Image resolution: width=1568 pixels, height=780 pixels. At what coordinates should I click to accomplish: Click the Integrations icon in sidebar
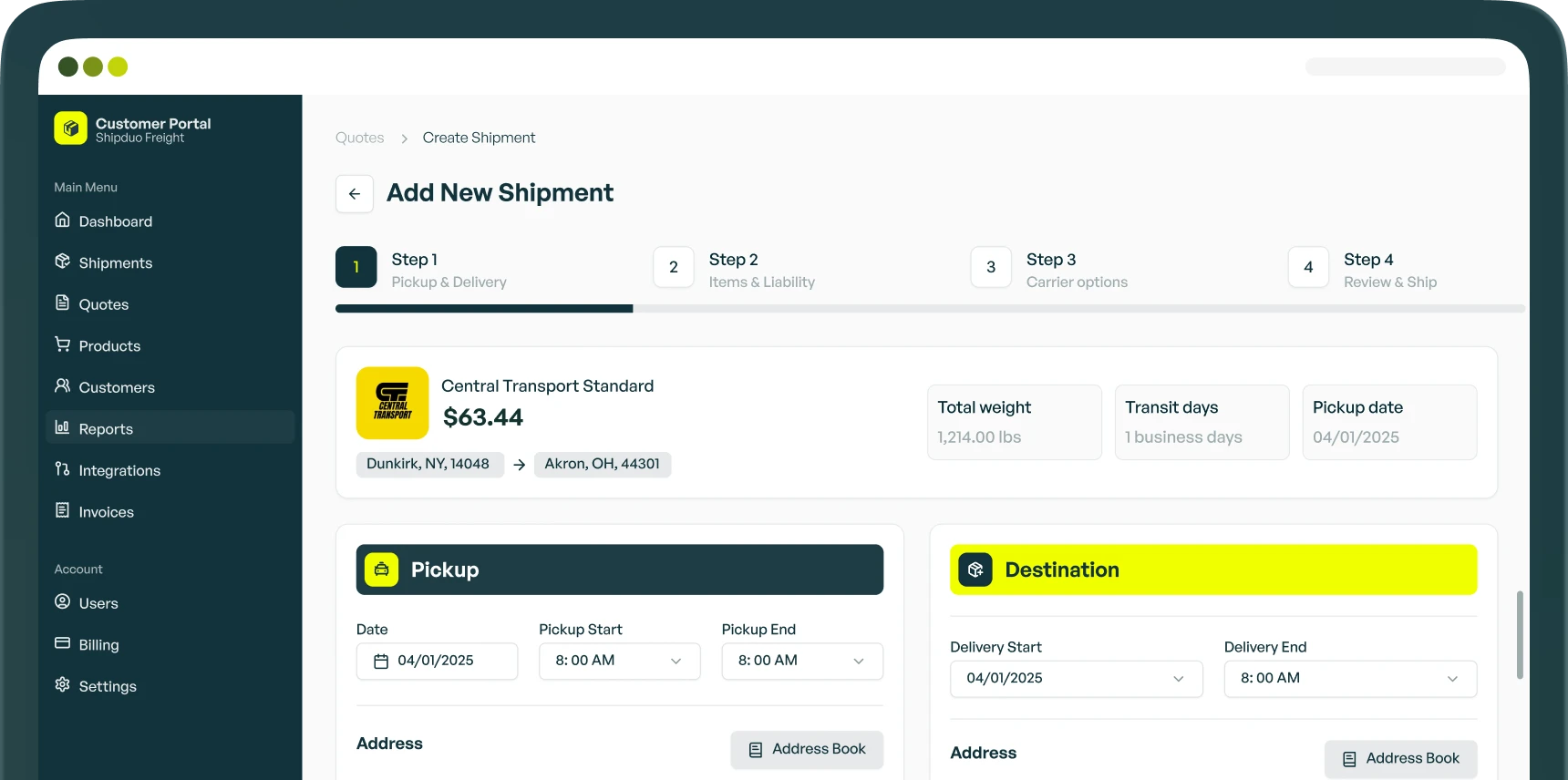[x=62, y=469]
